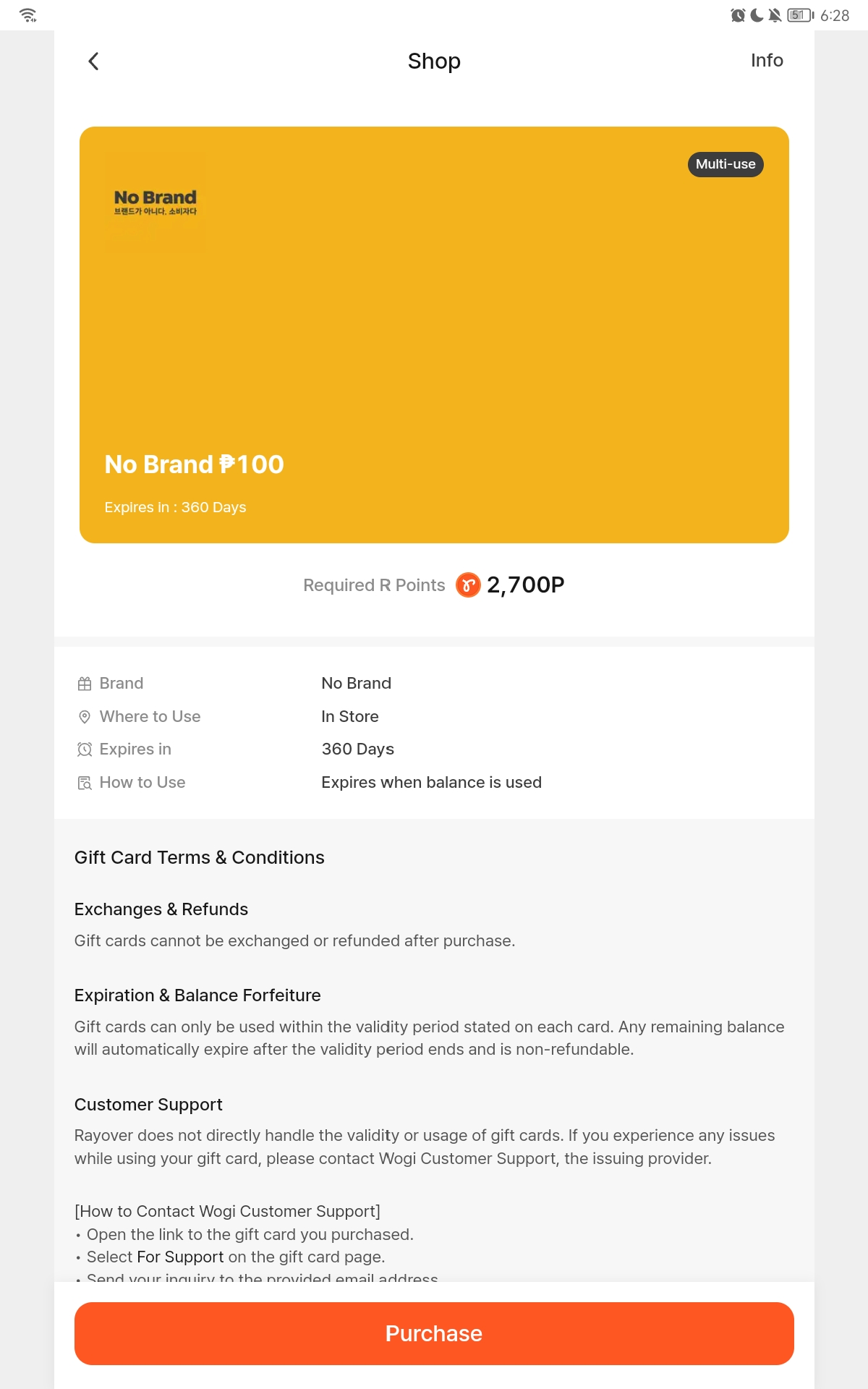Tap the back arrow icon
Screen dimensions: 868x1389
93,61
